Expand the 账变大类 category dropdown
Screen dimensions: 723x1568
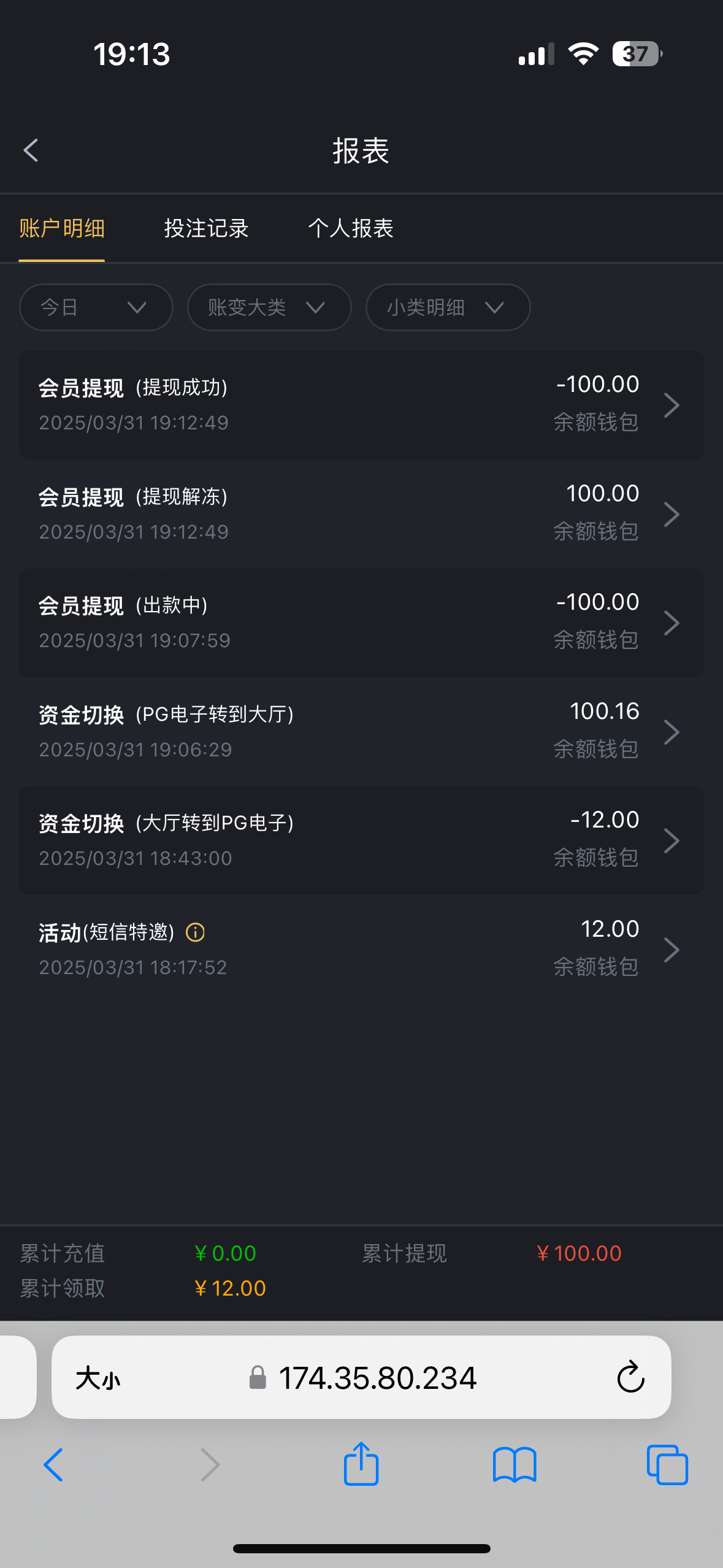pyautogui.click(x=269, y=307)
